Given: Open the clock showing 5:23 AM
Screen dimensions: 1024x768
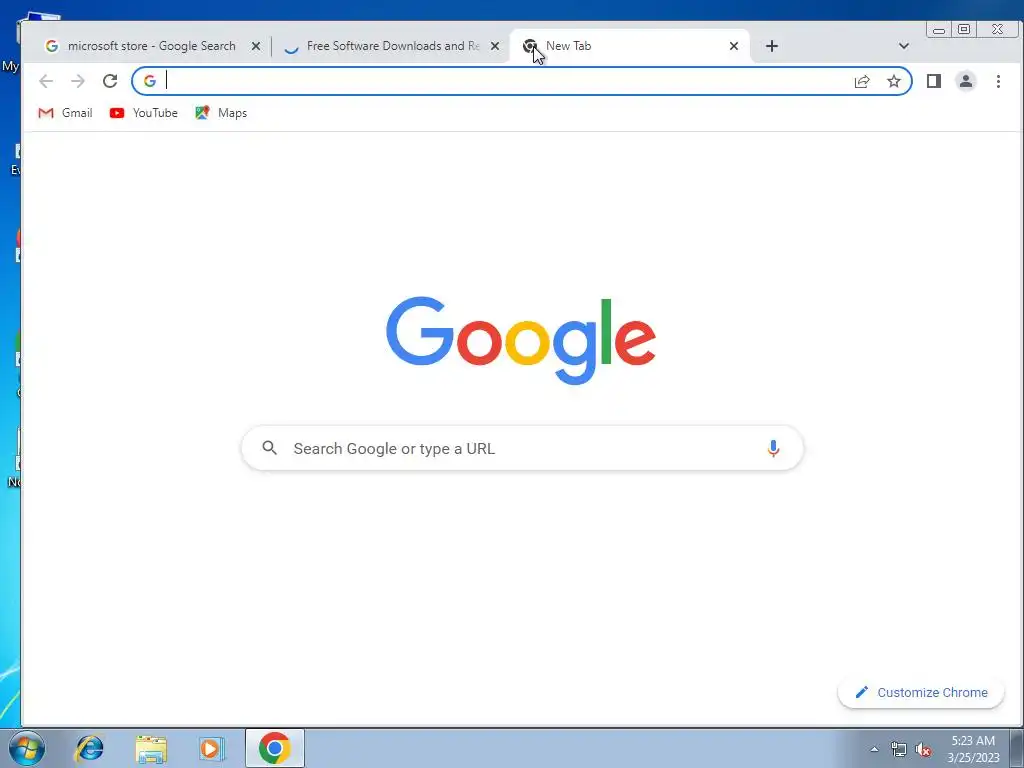Looking at the screenshot, I should [x=973, y=749].
